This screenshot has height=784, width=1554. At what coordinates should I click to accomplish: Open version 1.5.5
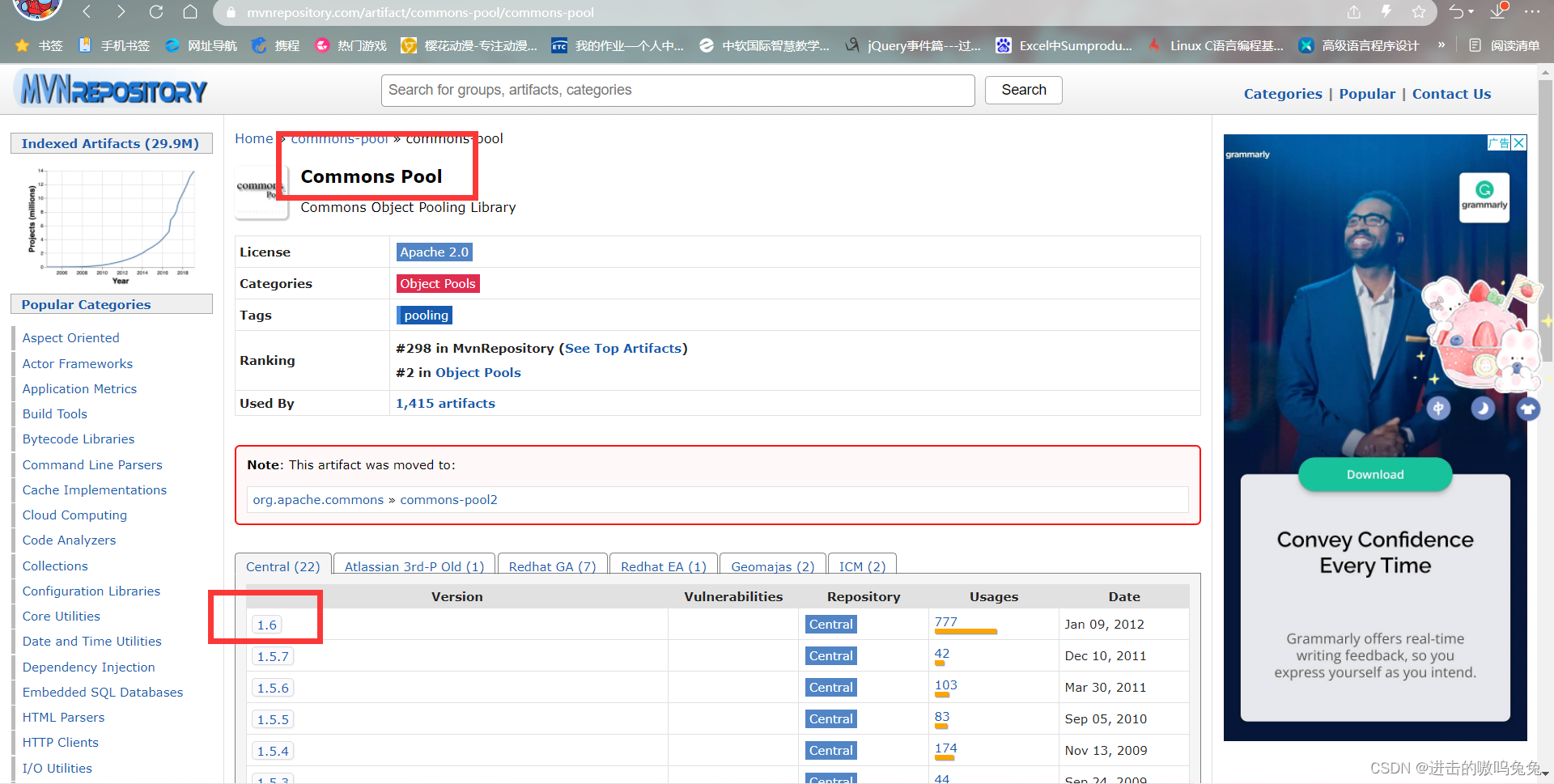273,719
